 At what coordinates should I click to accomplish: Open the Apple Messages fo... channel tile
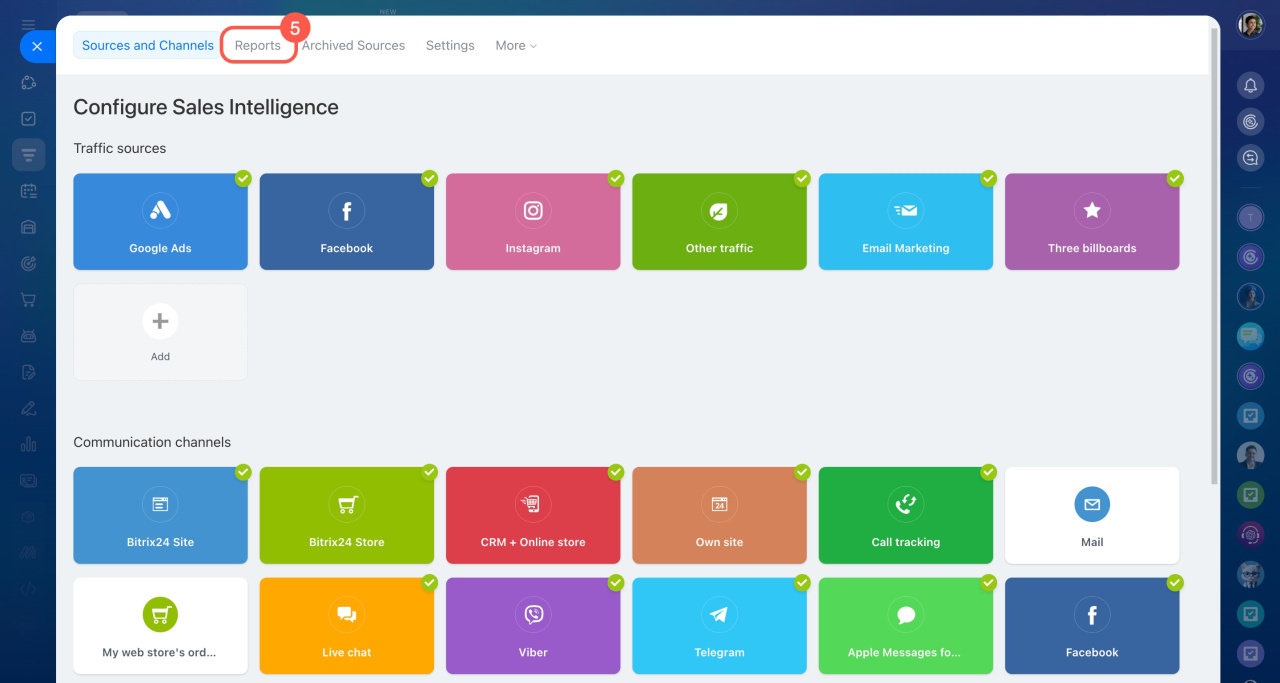[x=906, y=625]
